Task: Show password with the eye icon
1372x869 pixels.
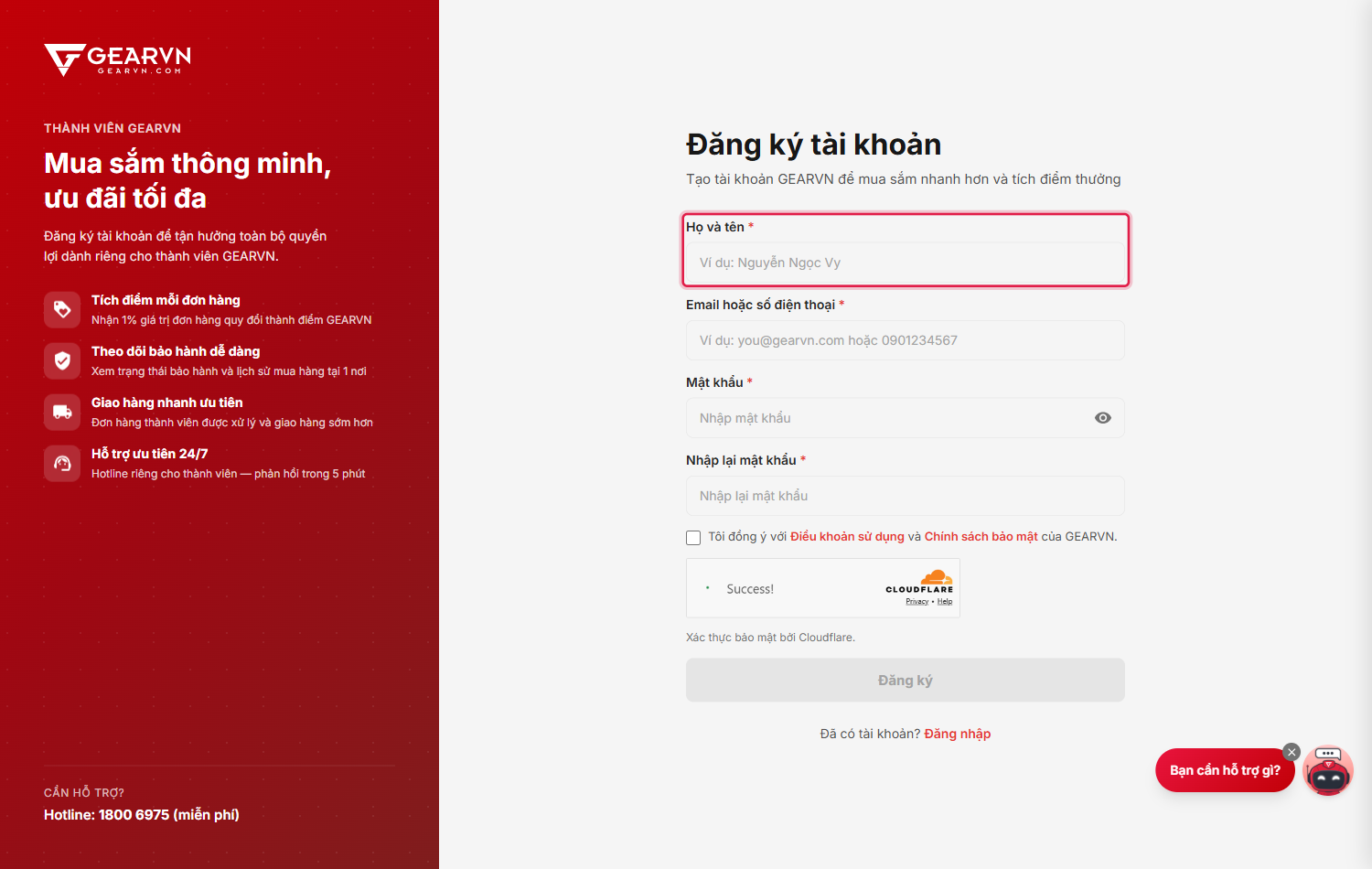Action: point(1103,418)
